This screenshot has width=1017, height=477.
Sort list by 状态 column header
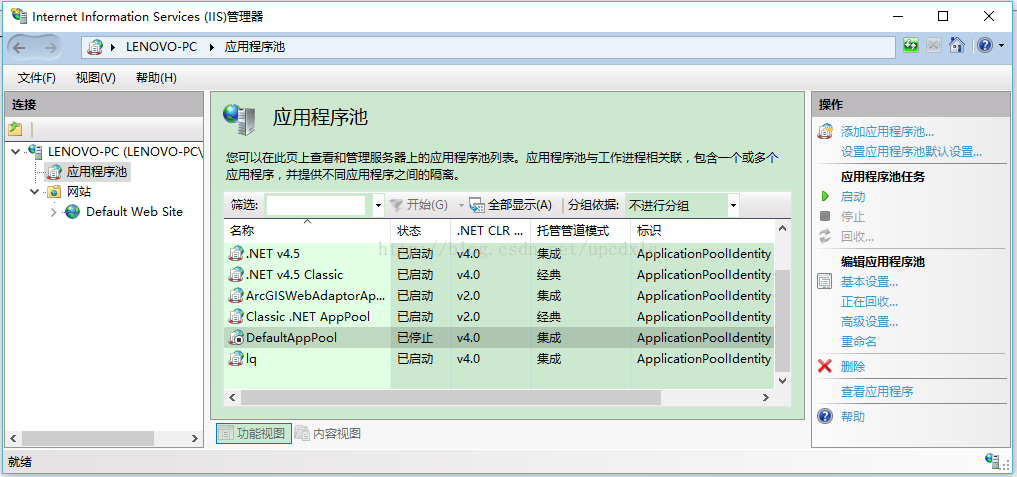coord(420,230)
